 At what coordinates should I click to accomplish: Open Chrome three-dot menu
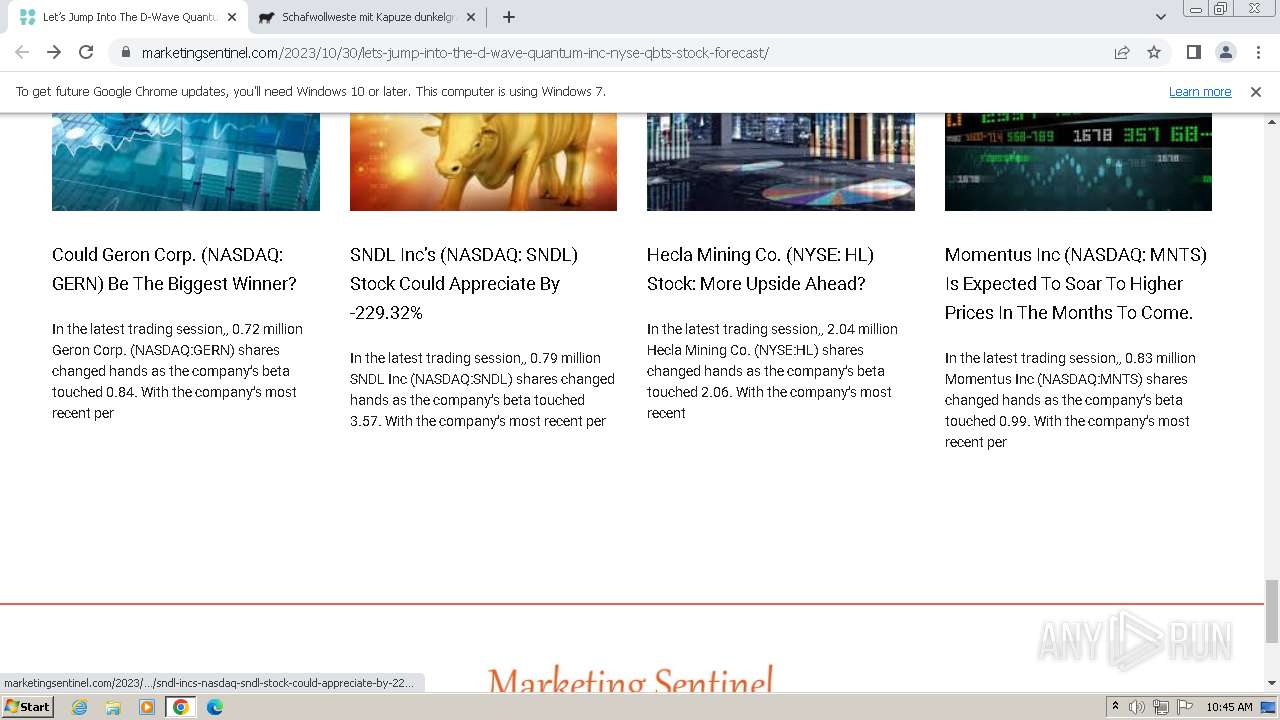[x=1257, y=52]
